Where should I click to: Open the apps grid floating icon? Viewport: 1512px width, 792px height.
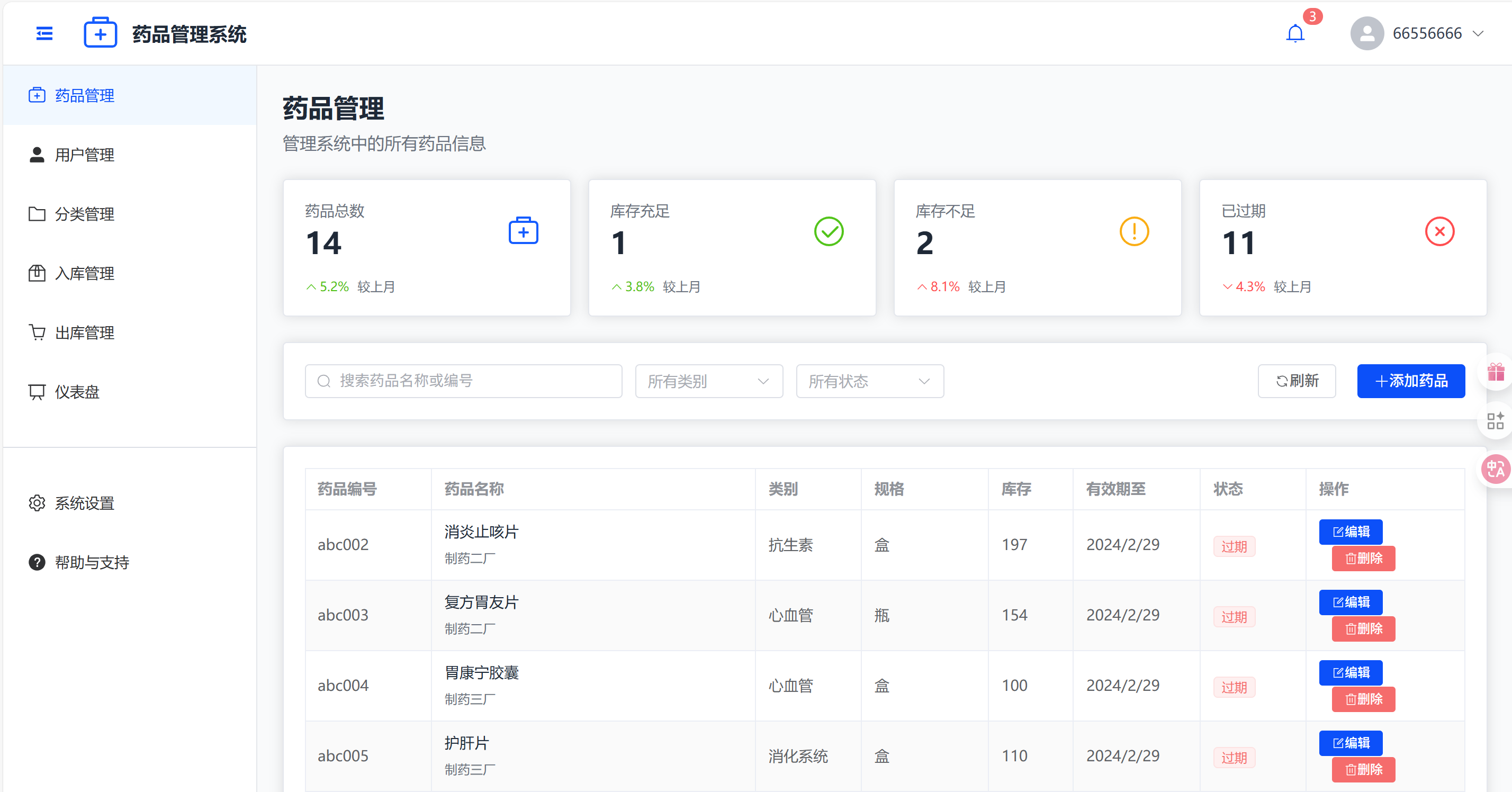click(1496, 421)
